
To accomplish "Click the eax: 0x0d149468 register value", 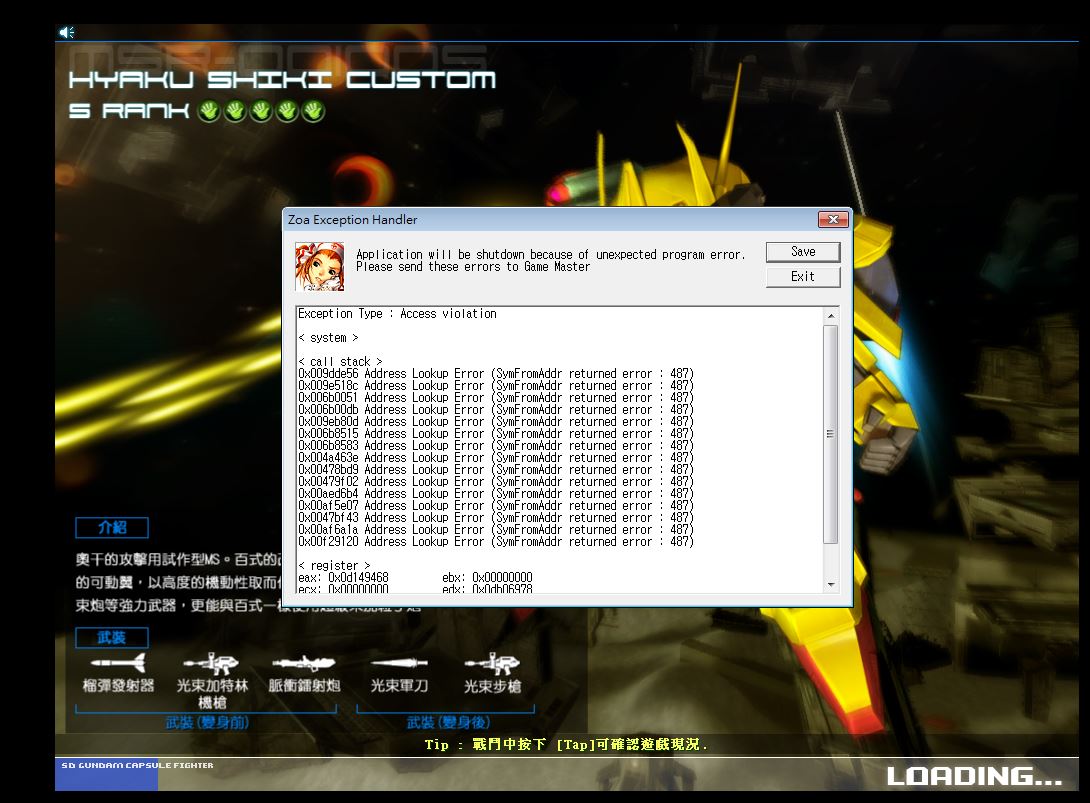I will click(343, 578).
